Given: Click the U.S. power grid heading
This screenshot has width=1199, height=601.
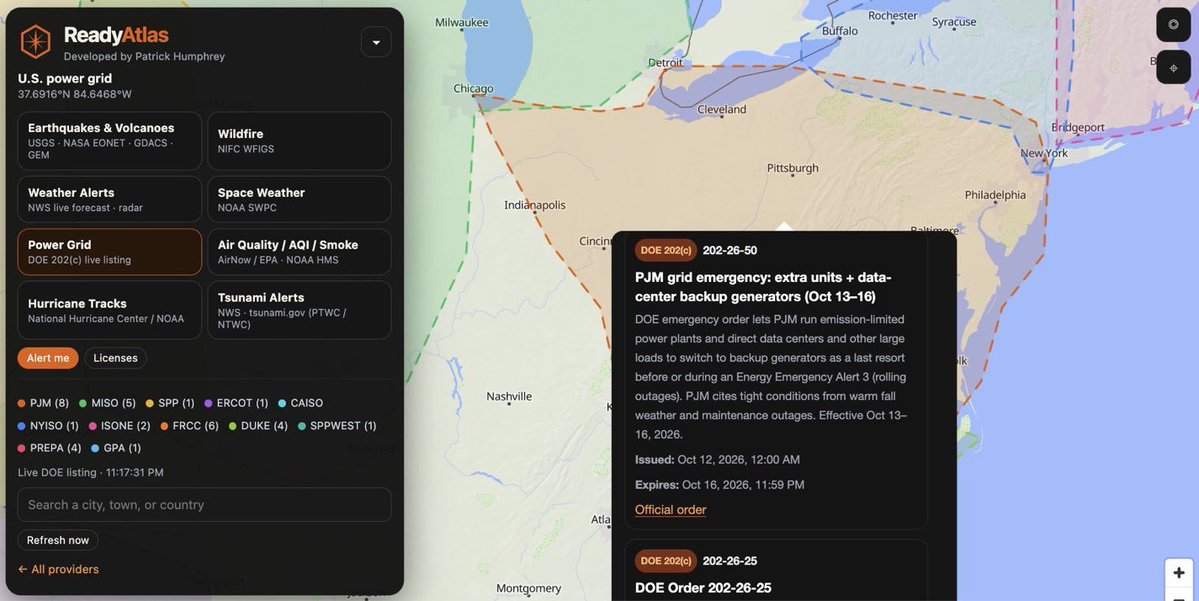Looking at the screenshot, I should (65, 78).
